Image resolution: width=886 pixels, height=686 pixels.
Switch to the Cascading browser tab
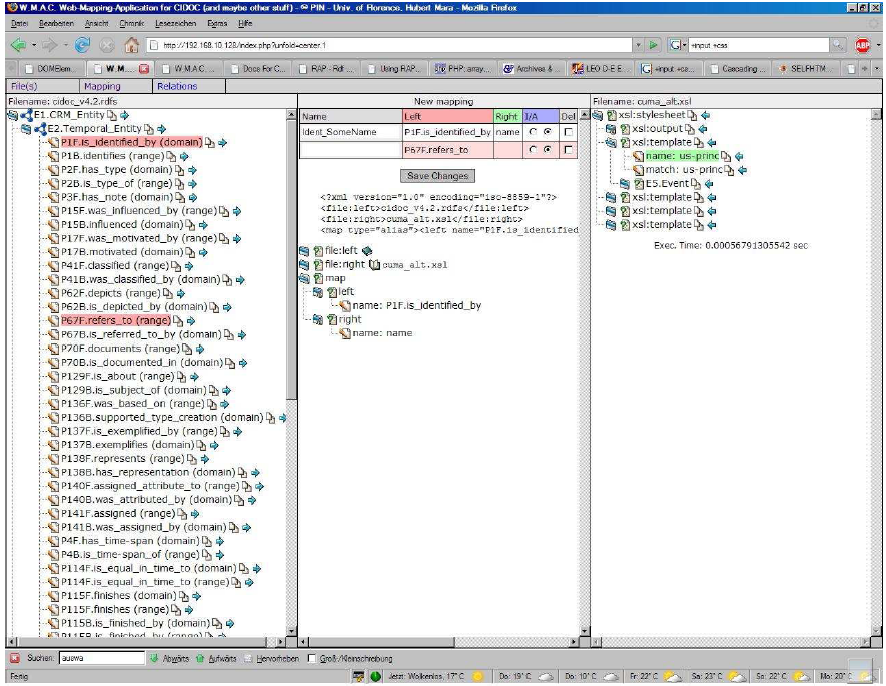tap(739, 68)
